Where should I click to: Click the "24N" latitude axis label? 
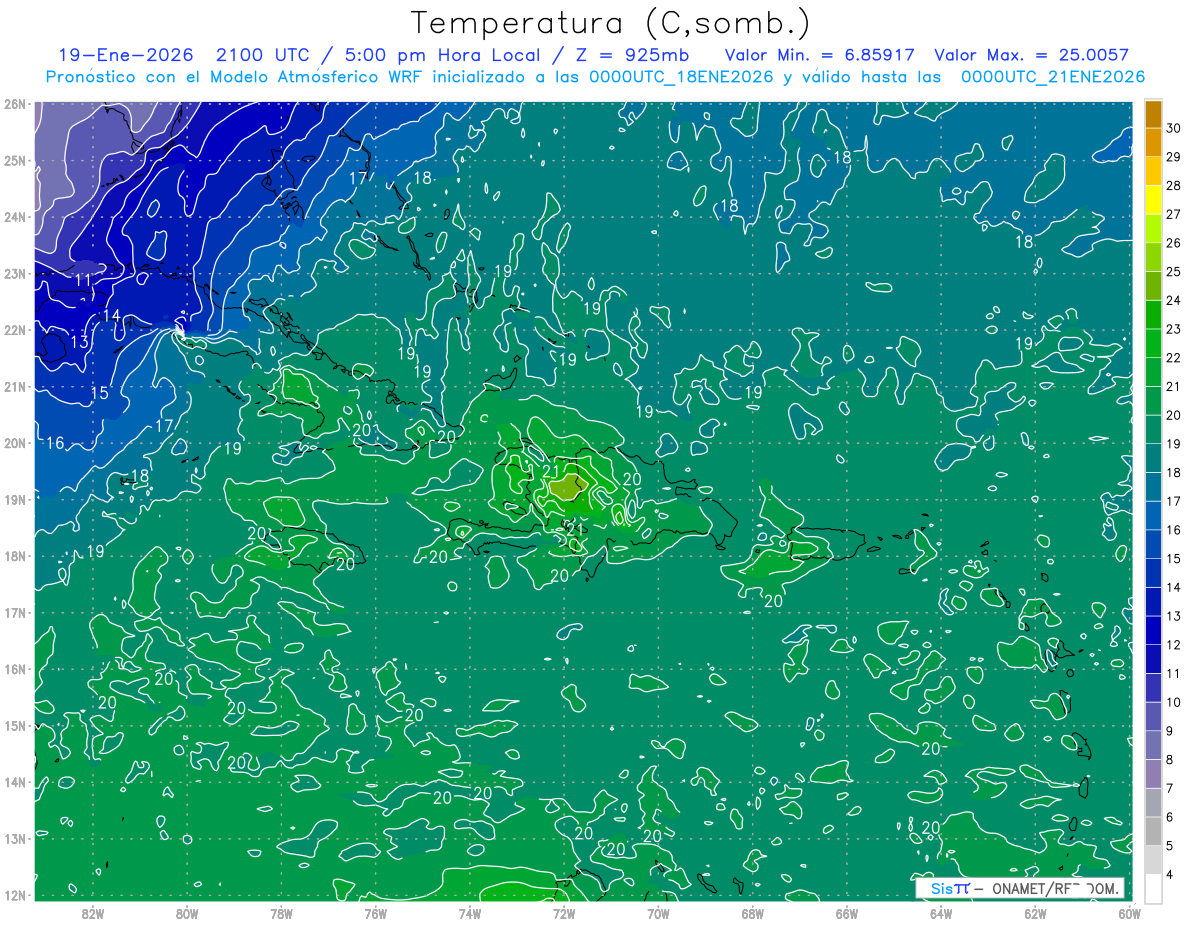pyautogui.click(x=14, y=217)
